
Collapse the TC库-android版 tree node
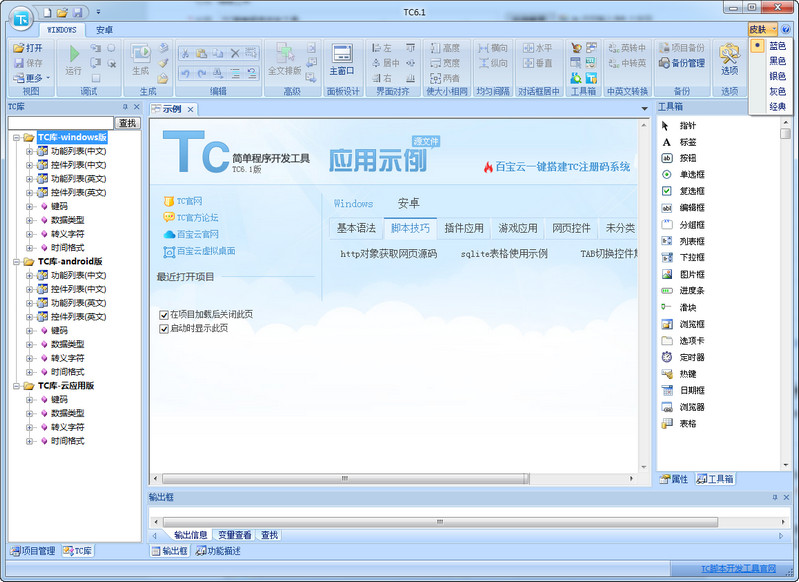[x=17, y=261]
